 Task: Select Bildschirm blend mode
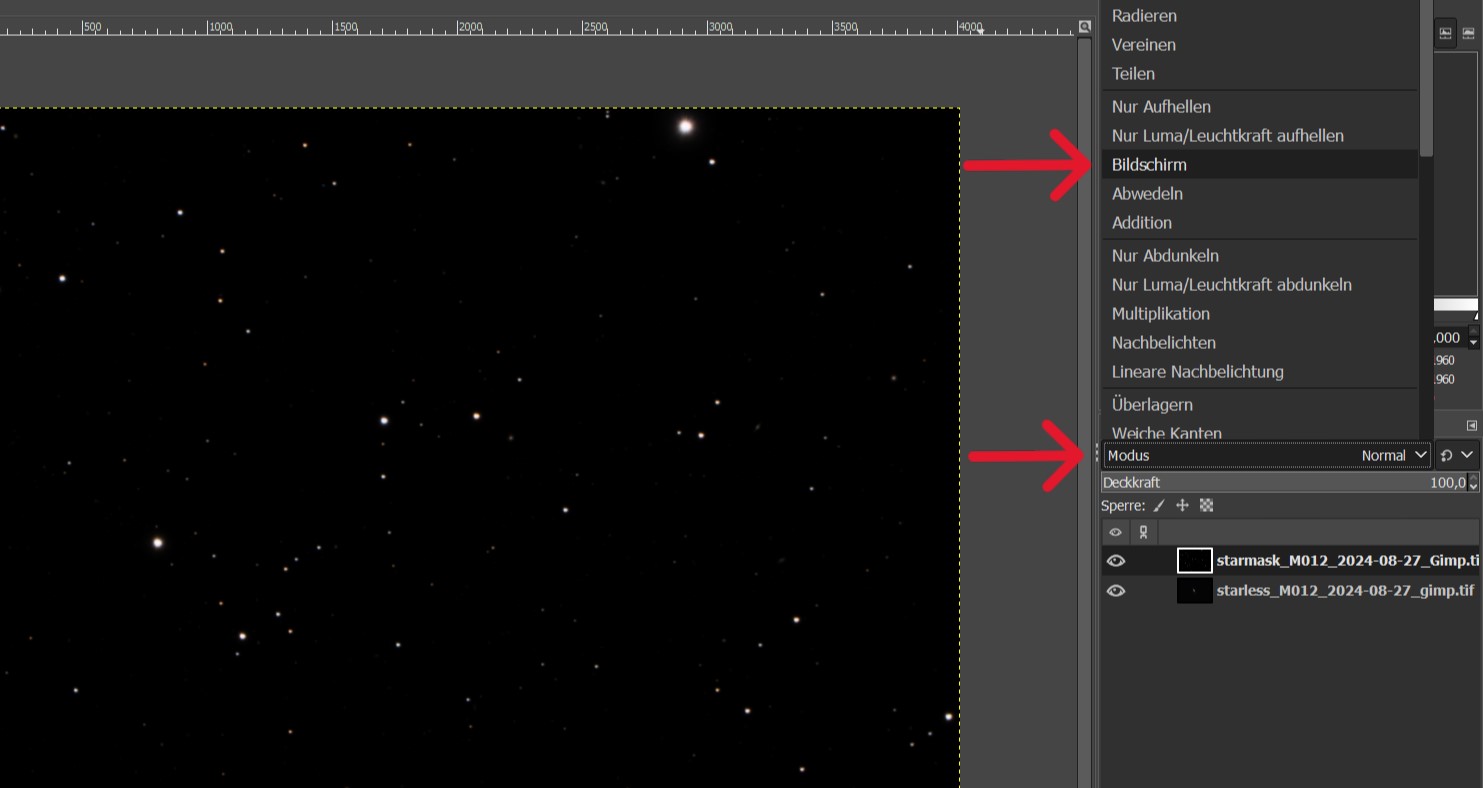[1260, 165]
